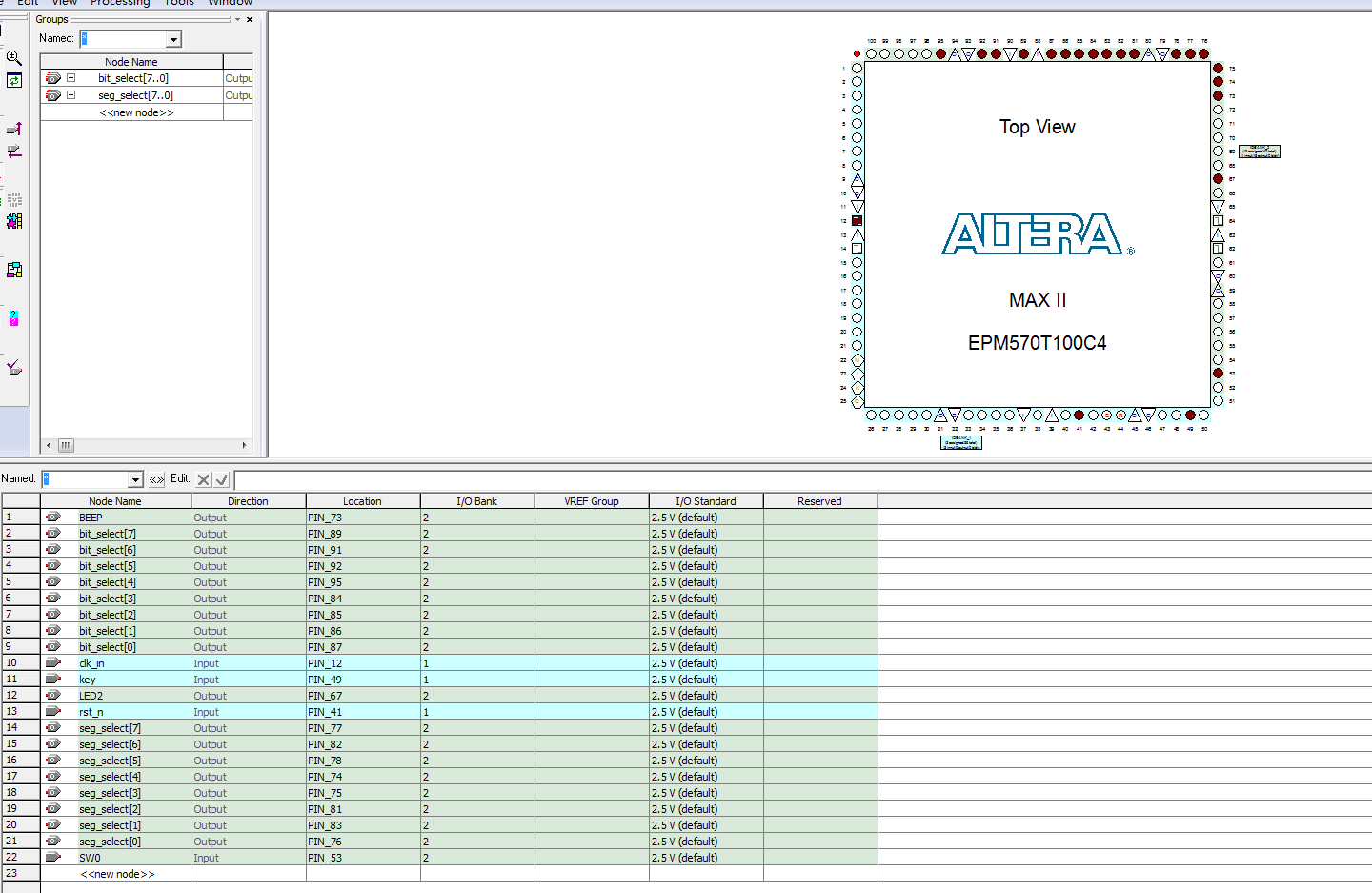
Task: Click the cyan and magenta question-mark icon
Action: 13,318
